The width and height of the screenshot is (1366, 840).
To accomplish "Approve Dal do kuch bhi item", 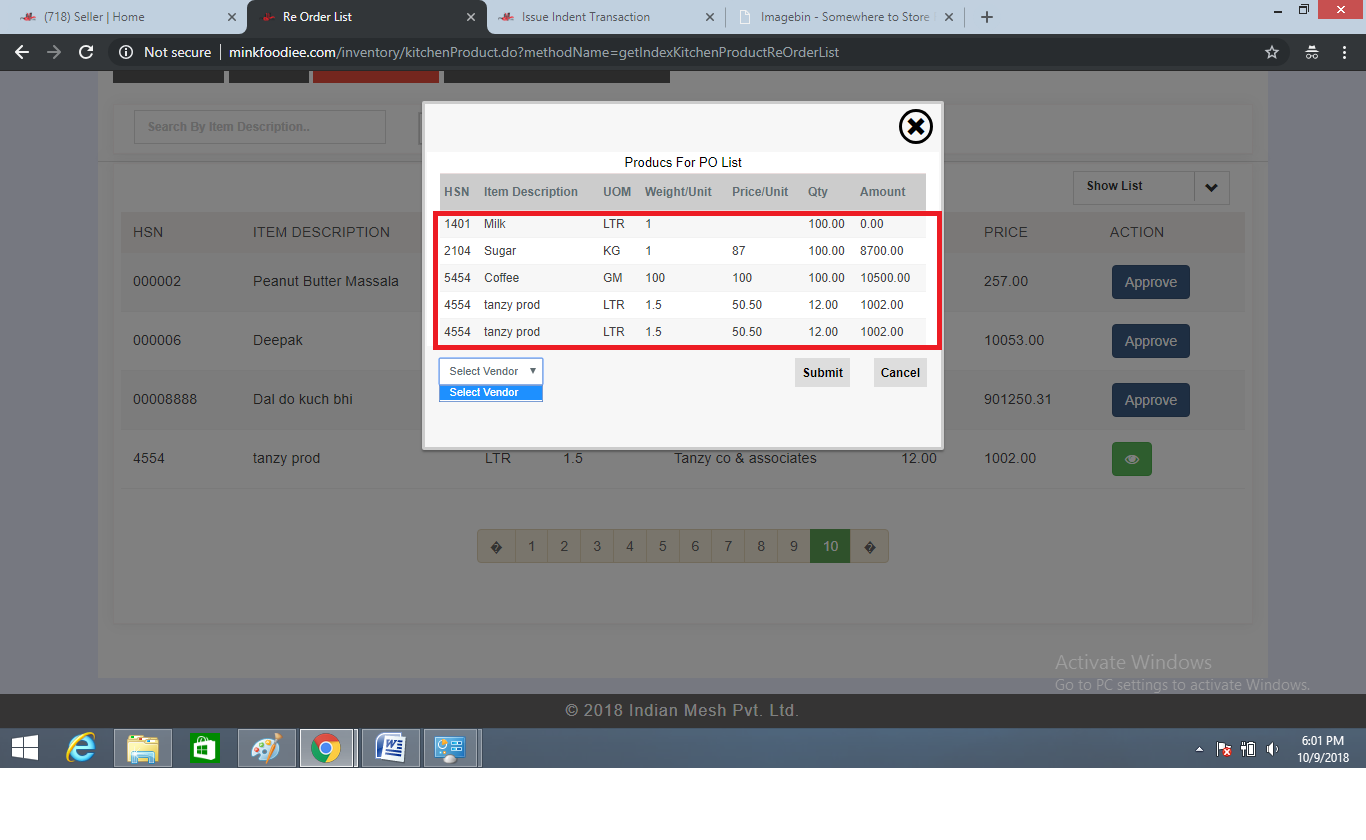I will (1150, 400).
